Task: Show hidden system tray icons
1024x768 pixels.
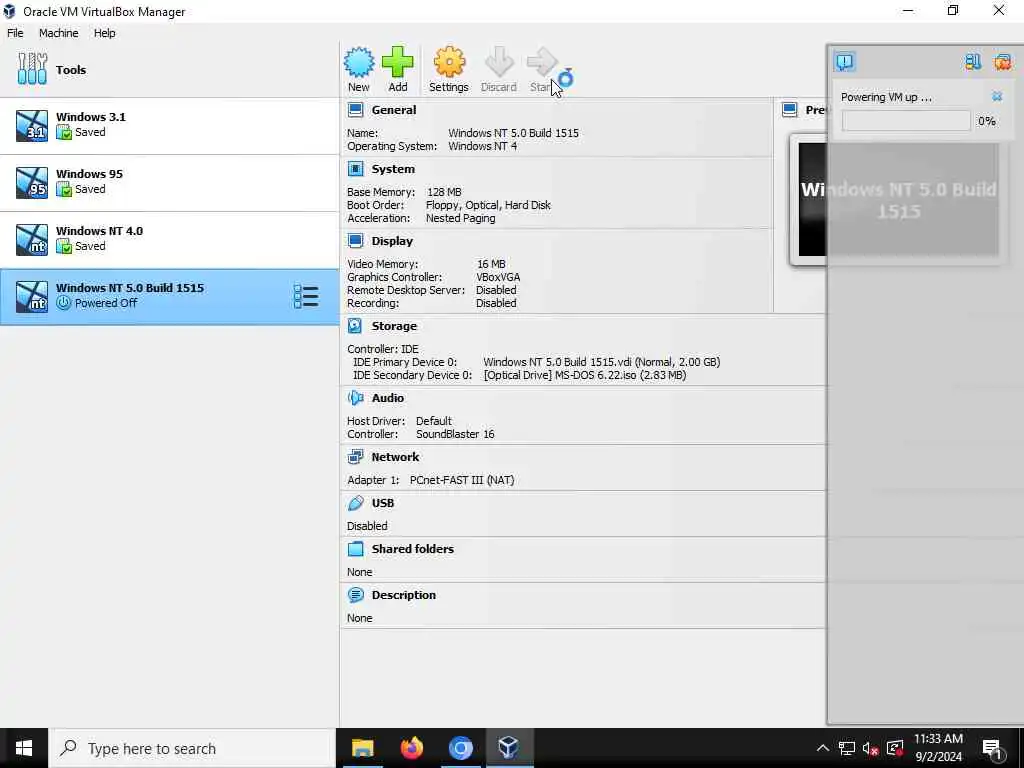Action: click(x=823, y=748)
